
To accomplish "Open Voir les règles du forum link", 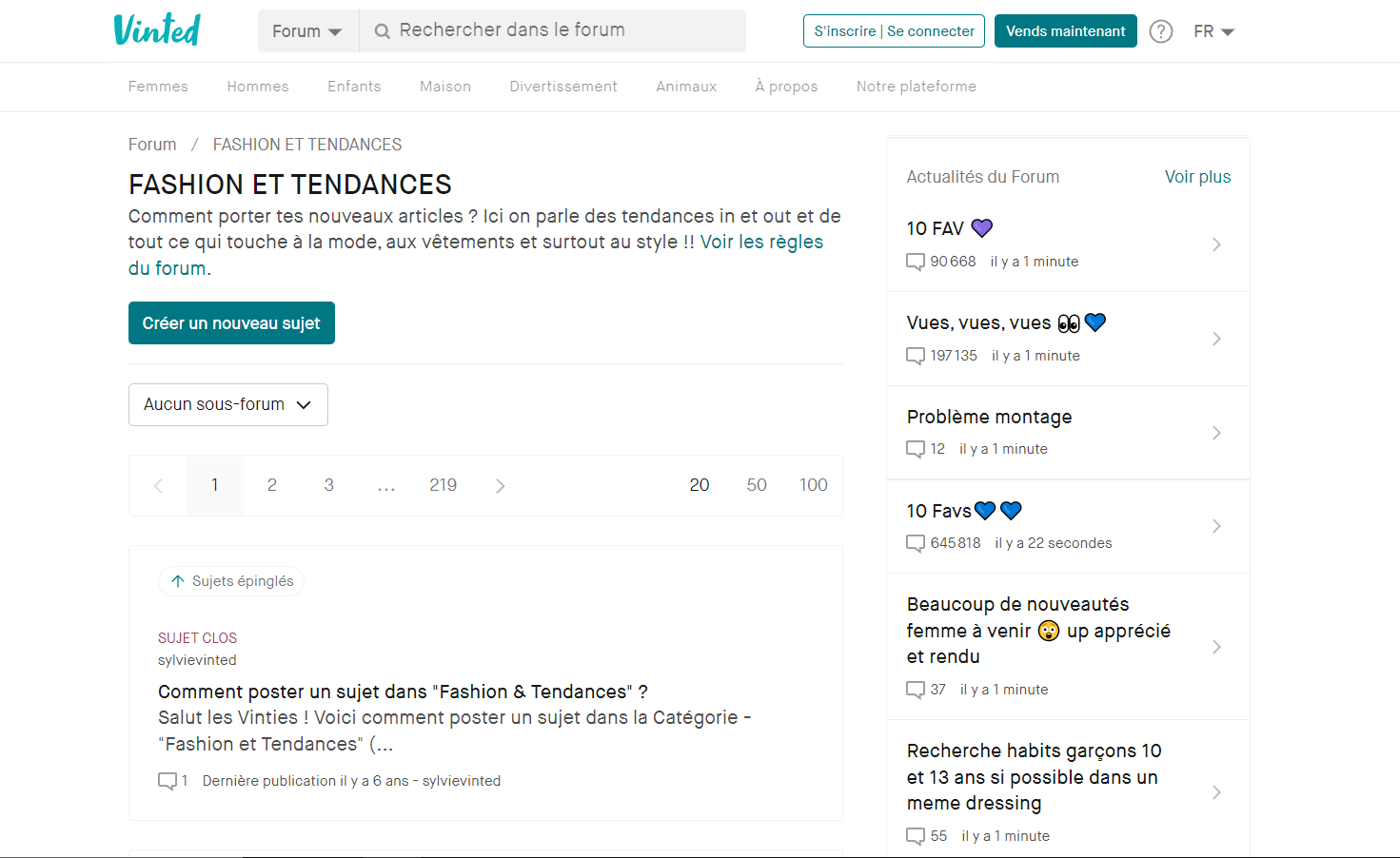I will point(761,243).
